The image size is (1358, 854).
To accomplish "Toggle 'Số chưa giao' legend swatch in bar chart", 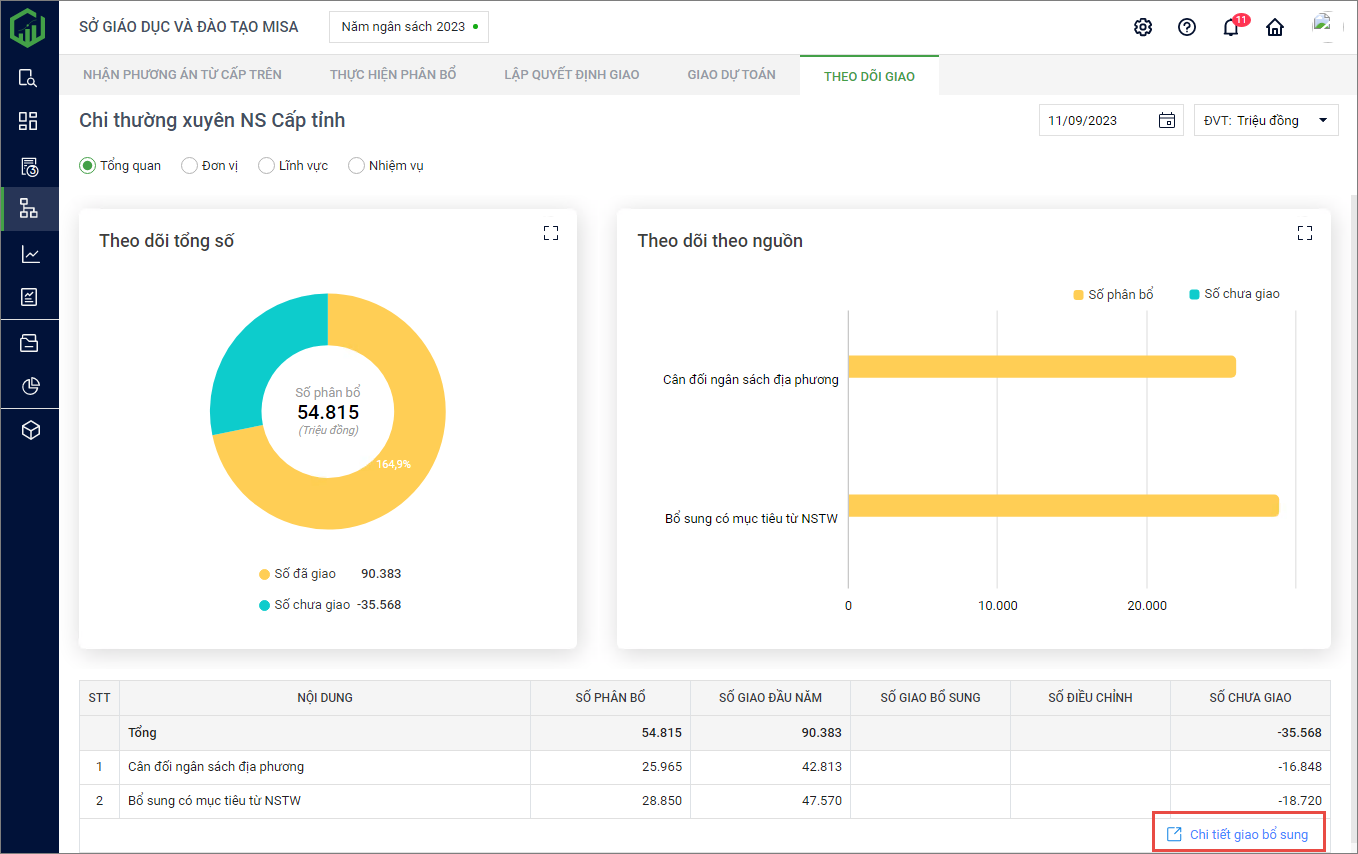I will [1194, 294].
